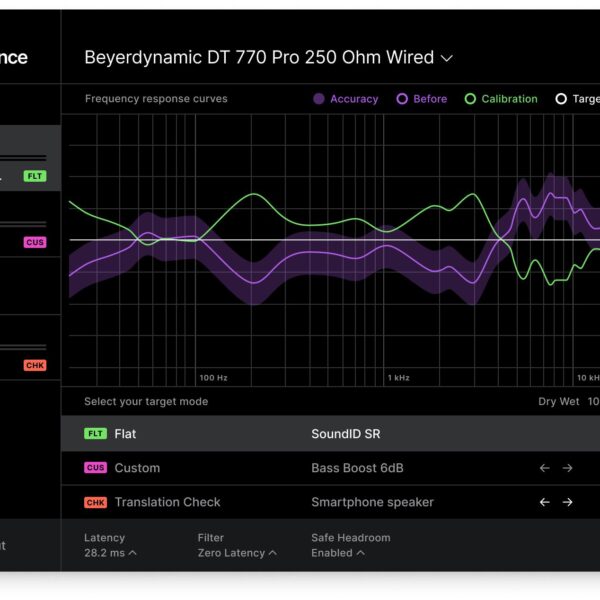This screenshot has width=600, height=600.
Task: Expand the Latency 28.2 ms menu
Action: (x=110, y=553)
